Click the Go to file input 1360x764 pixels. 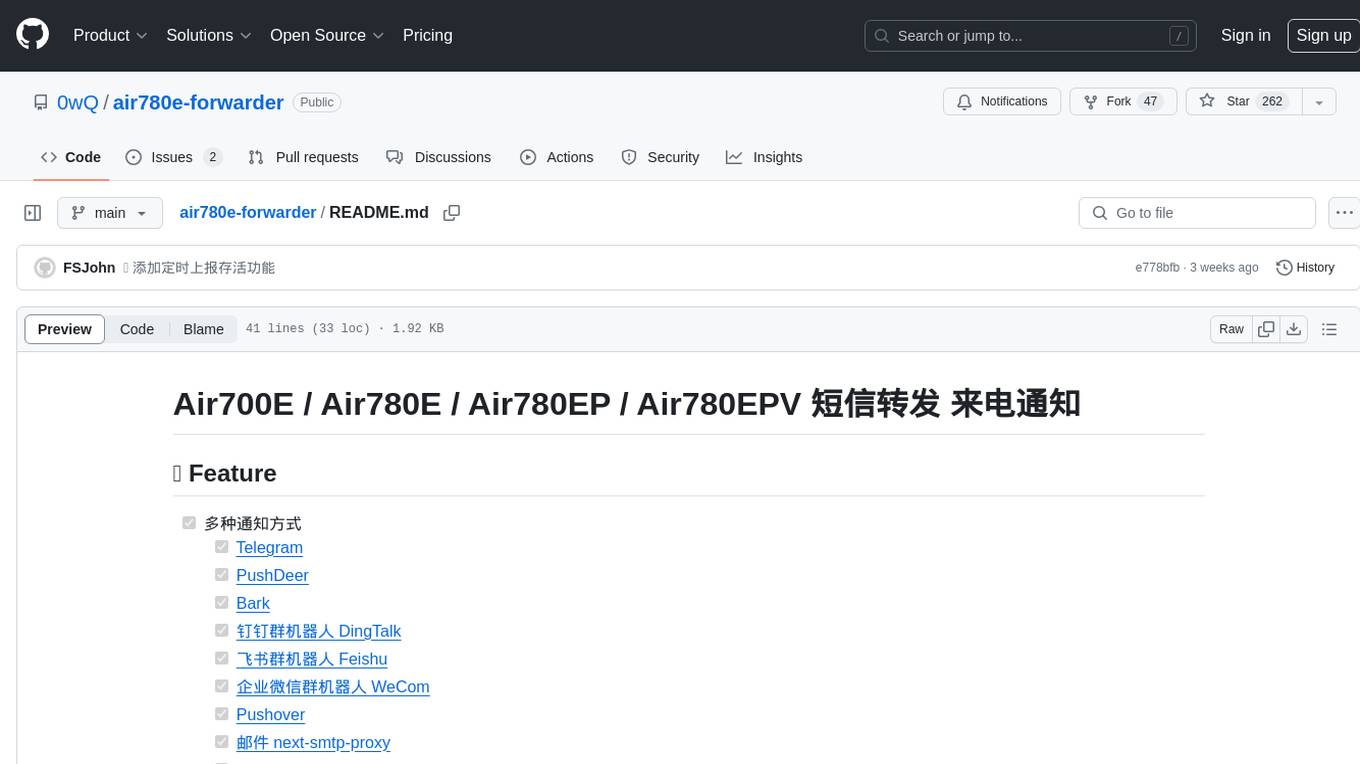1197,213
